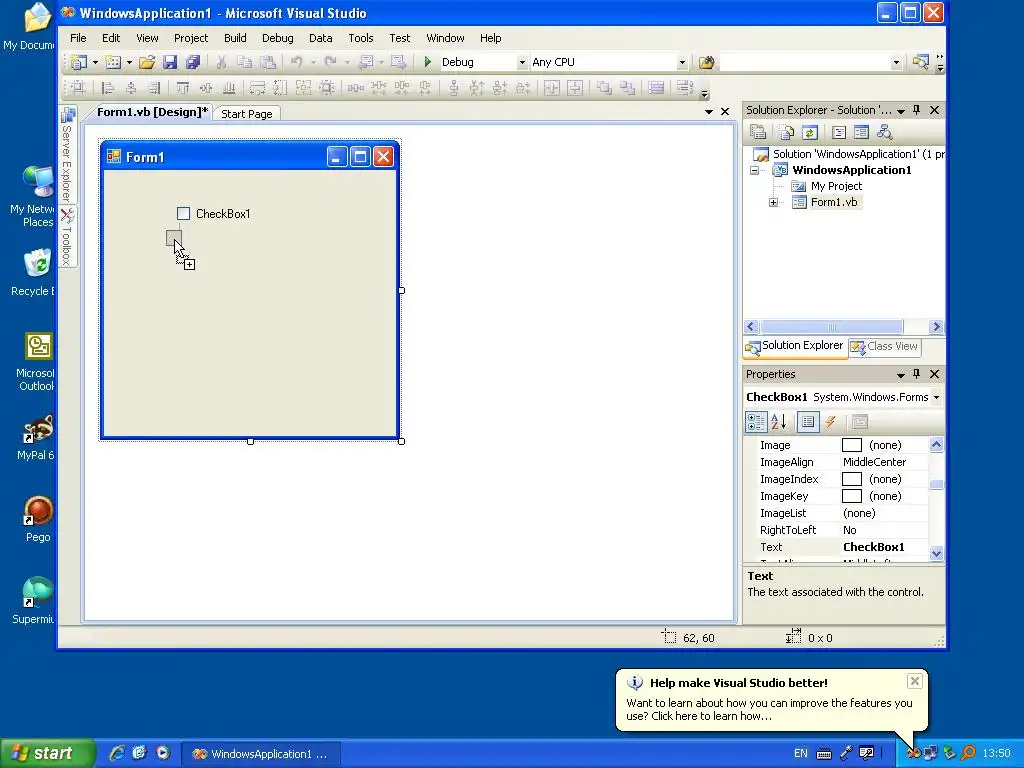Click Show All Files in Solution Explorer

point(786,133)
